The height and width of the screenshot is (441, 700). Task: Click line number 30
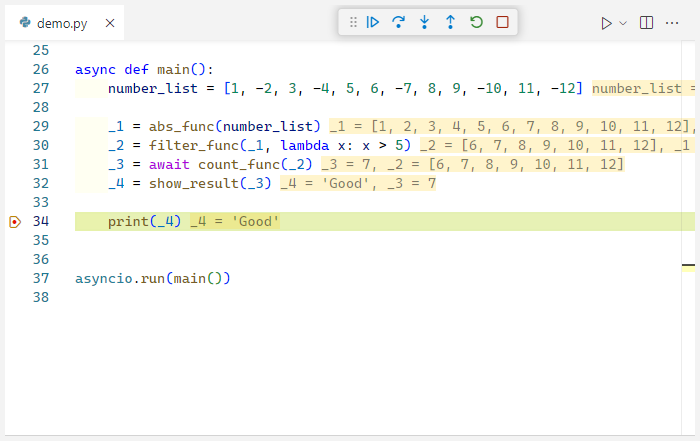pos(41,146)
